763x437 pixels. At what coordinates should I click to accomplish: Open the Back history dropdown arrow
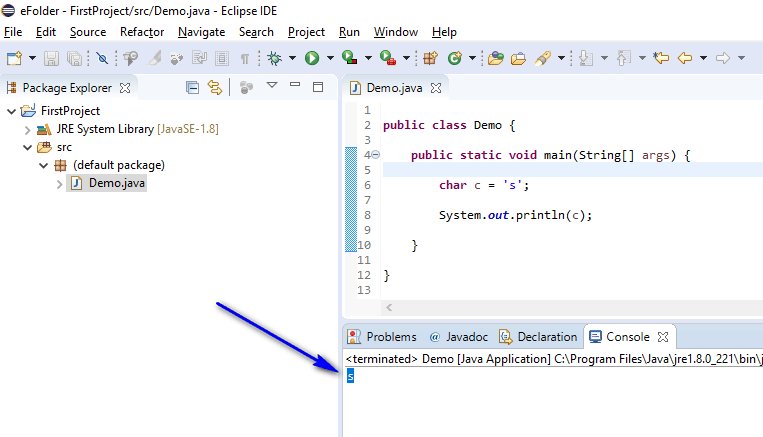(x=703, y=58)
